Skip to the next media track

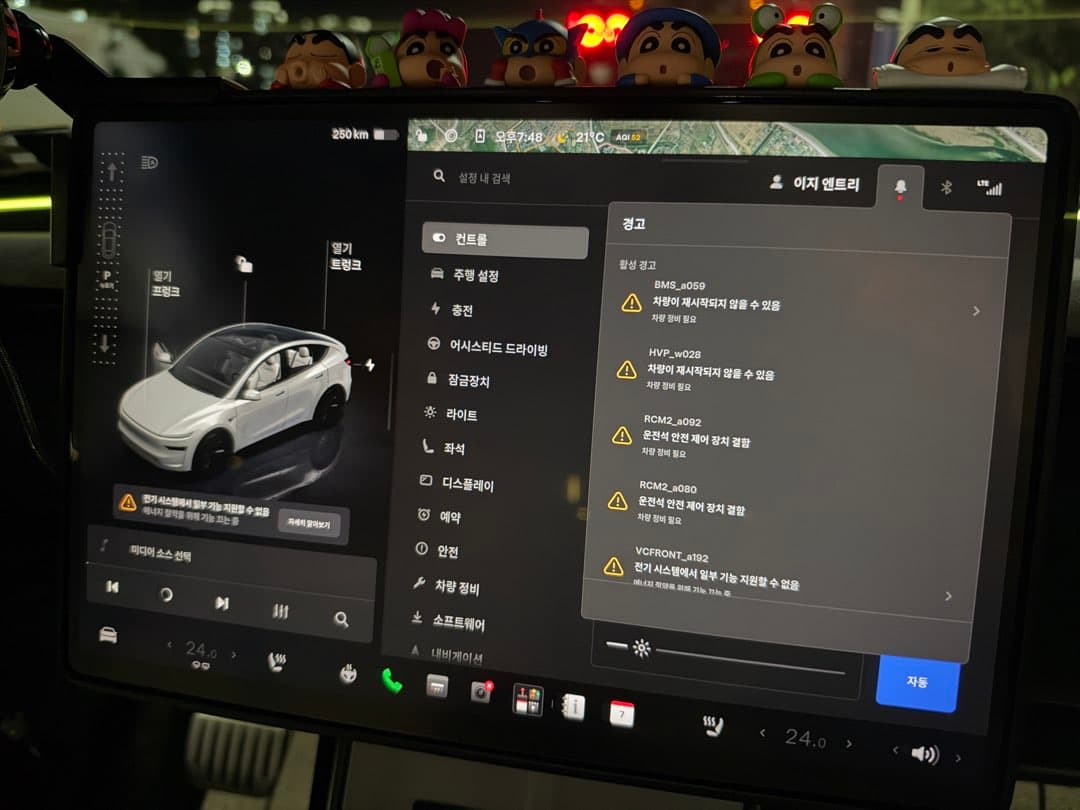221,603
